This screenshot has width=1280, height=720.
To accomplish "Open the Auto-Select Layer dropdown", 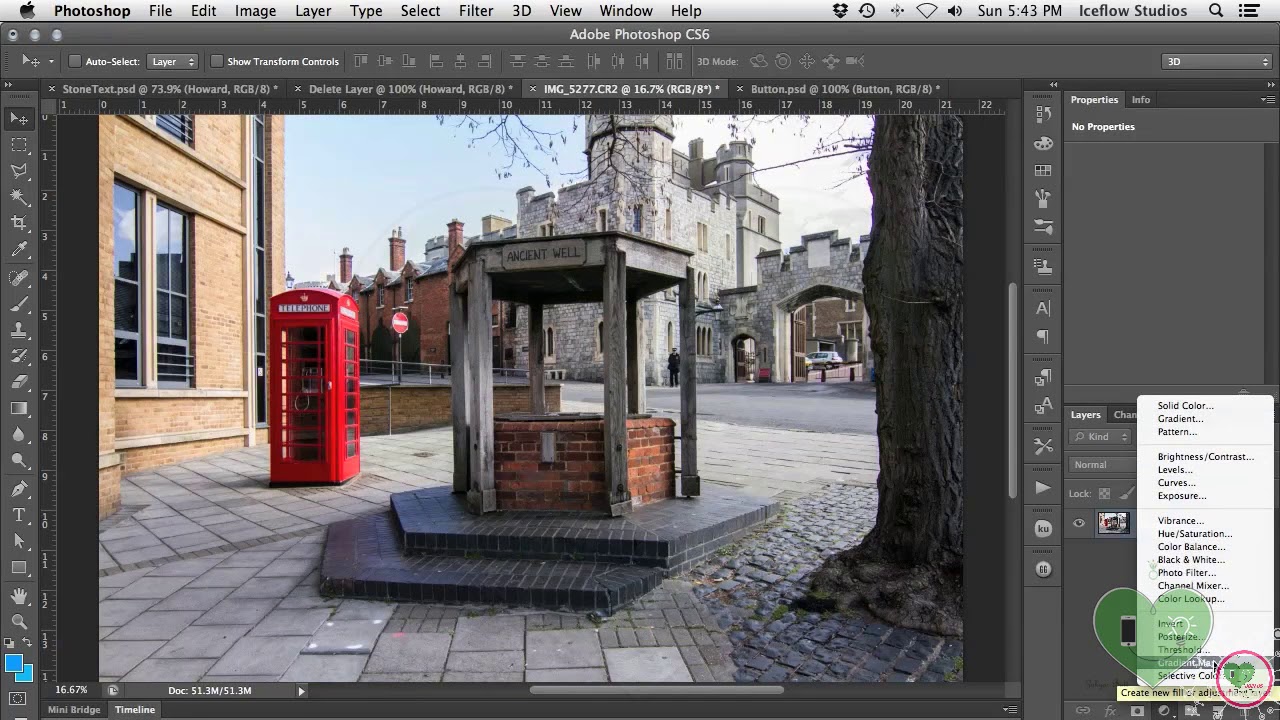I will tap(173, 62).
